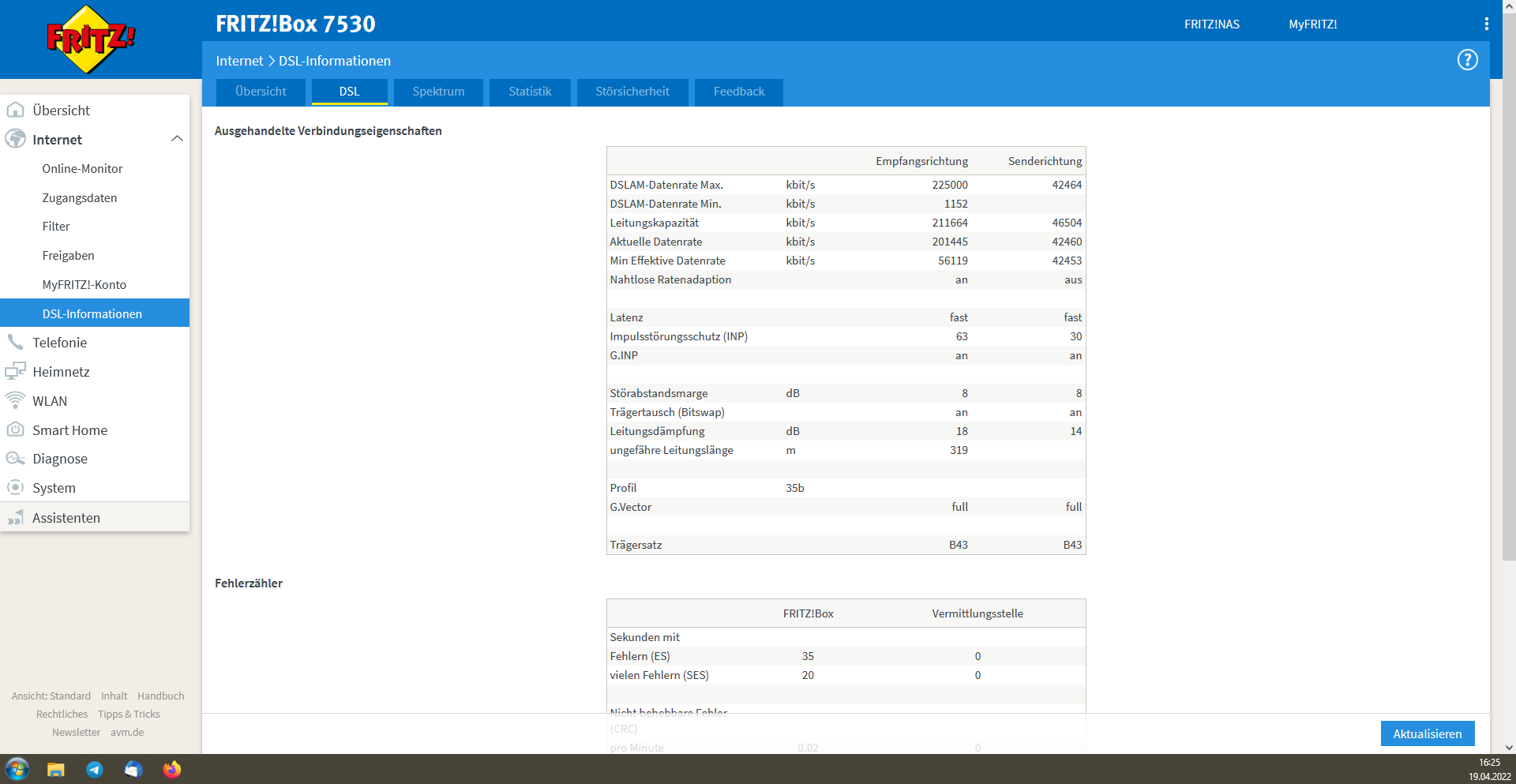The width and height of the screenshot is (1516, 784).
Task: Select Filter in the sidebar
Action: [x=56, y=227]
